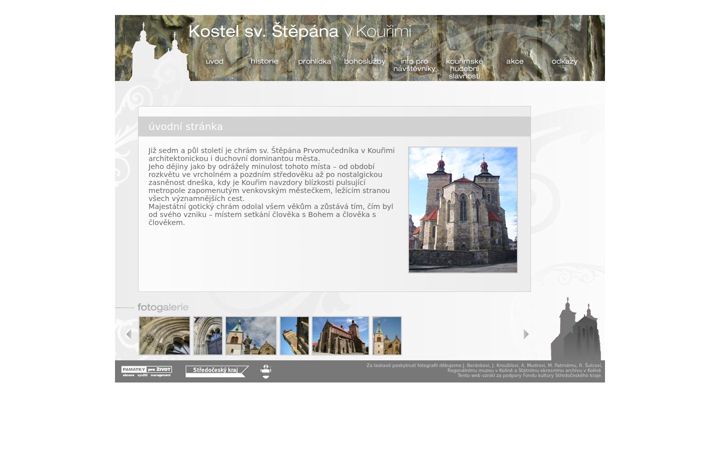The width and height of the screenshot is (720, 450).
Task: Select info pro návštěvníky in the menu
Action: coord(414,65)
